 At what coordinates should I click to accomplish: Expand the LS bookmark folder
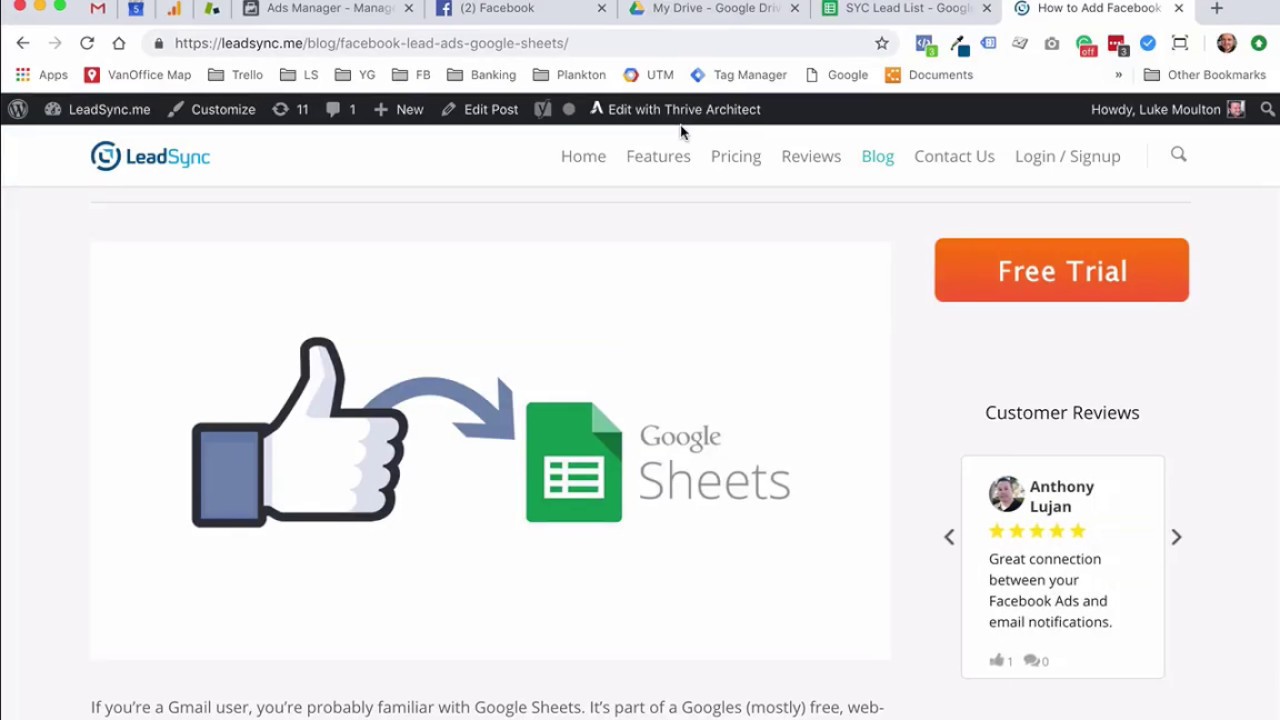click(x=299, y=75)
